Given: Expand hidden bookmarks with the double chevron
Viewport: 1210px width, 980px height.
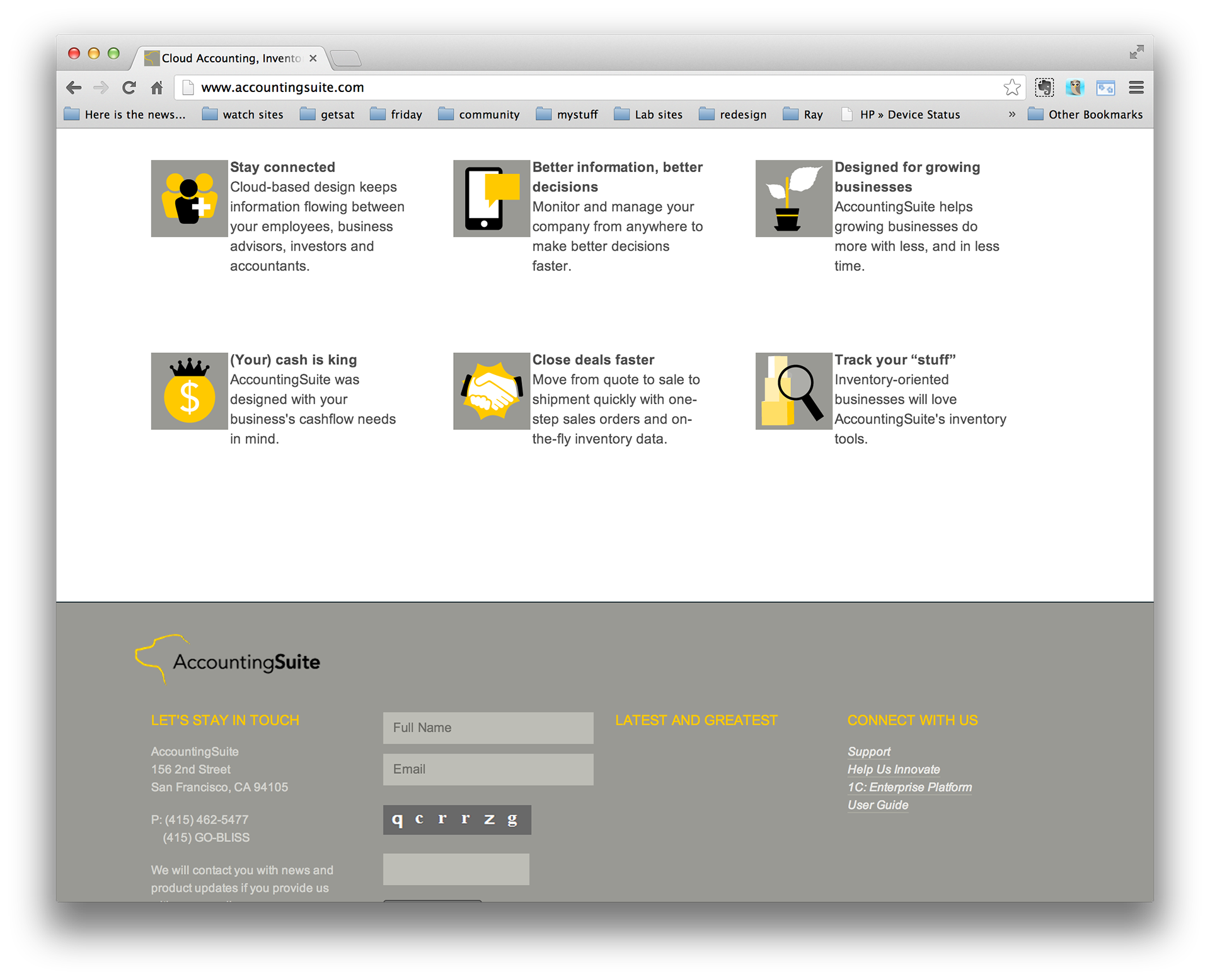Looking at the screenshot, I should pos(1011,114).
